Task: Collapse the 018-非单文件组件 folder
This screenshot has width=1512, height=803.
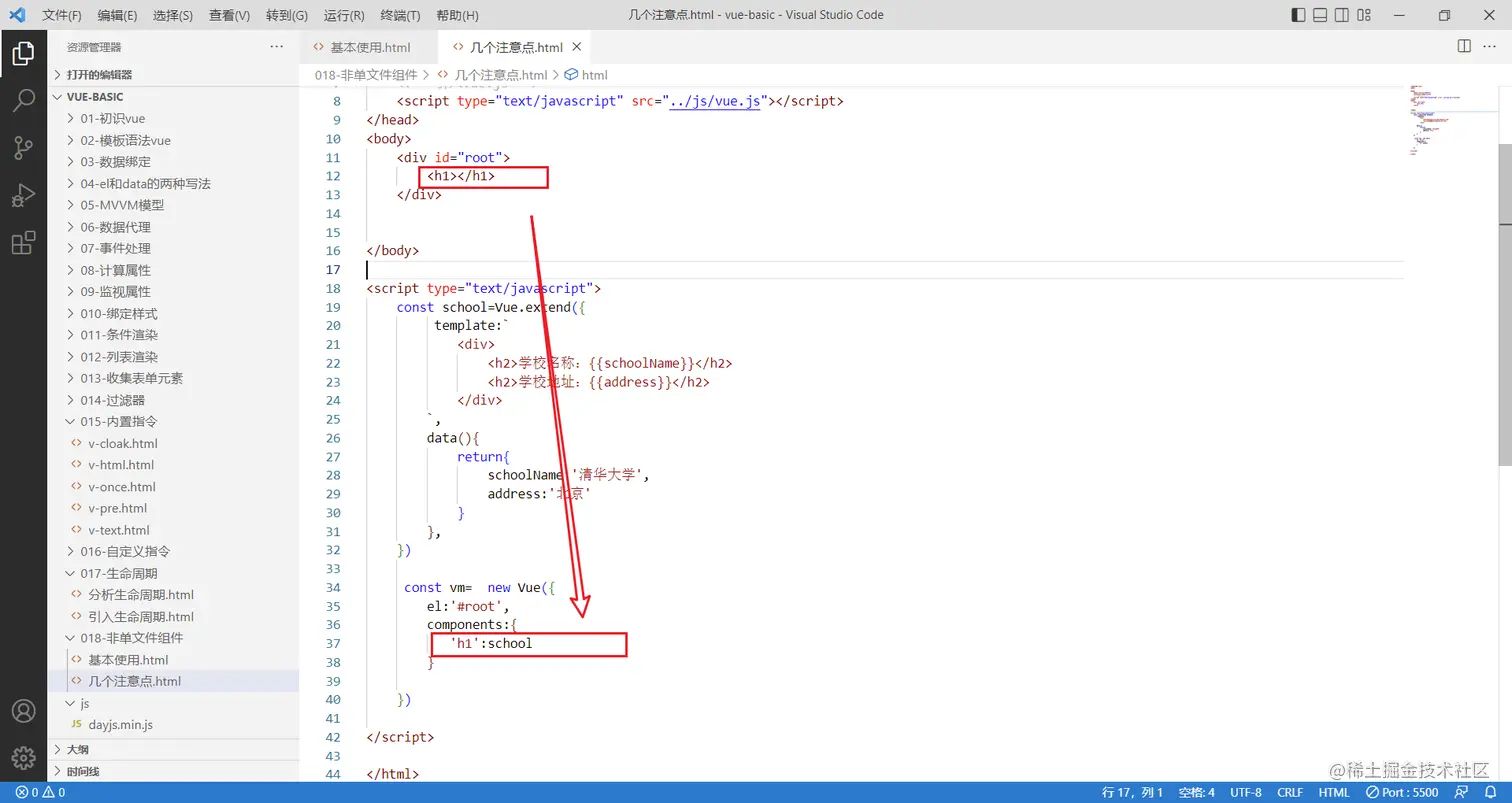Action: coord(173,638)
